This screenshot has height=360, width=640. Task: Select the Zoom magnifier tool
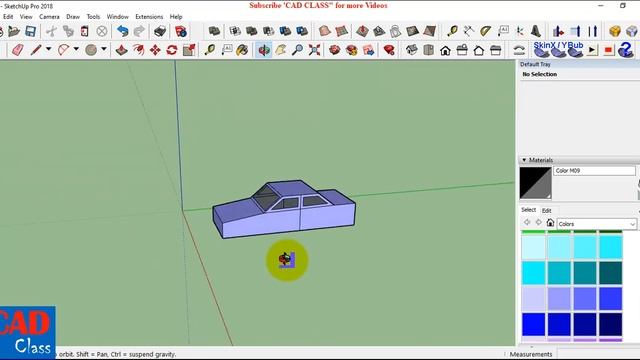coord(298,50)
